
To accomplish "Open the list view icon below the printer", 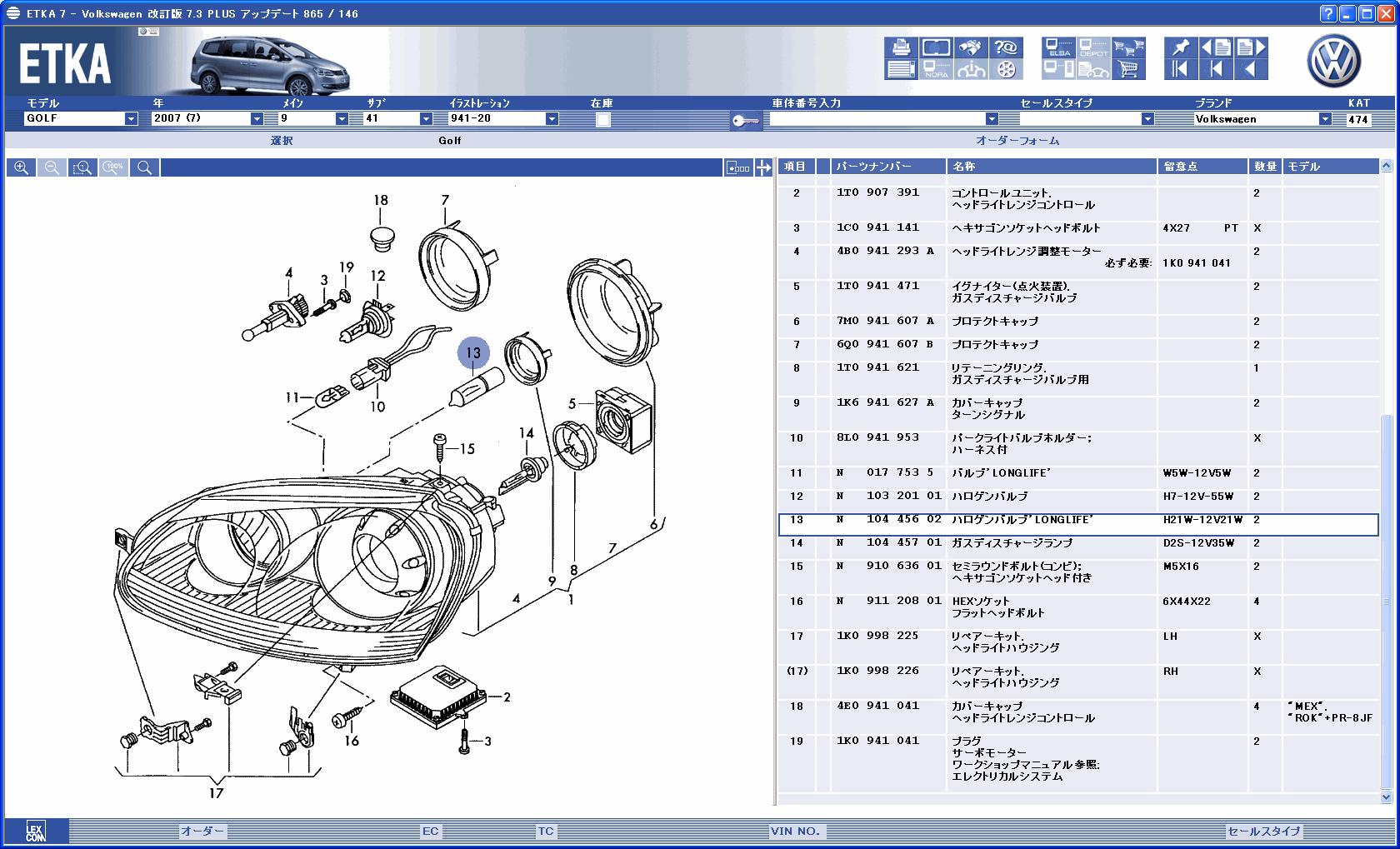I will pos(901,69).
